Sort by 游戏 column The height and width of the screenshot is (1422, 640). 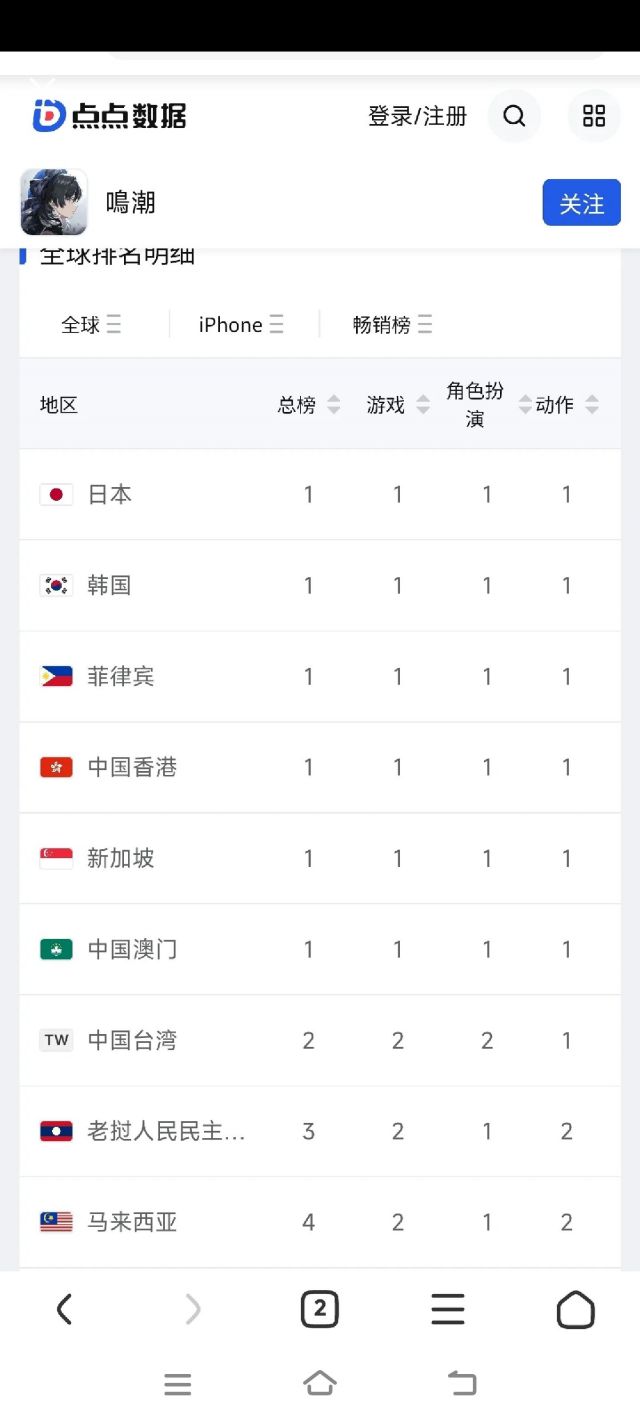[397, 405]
